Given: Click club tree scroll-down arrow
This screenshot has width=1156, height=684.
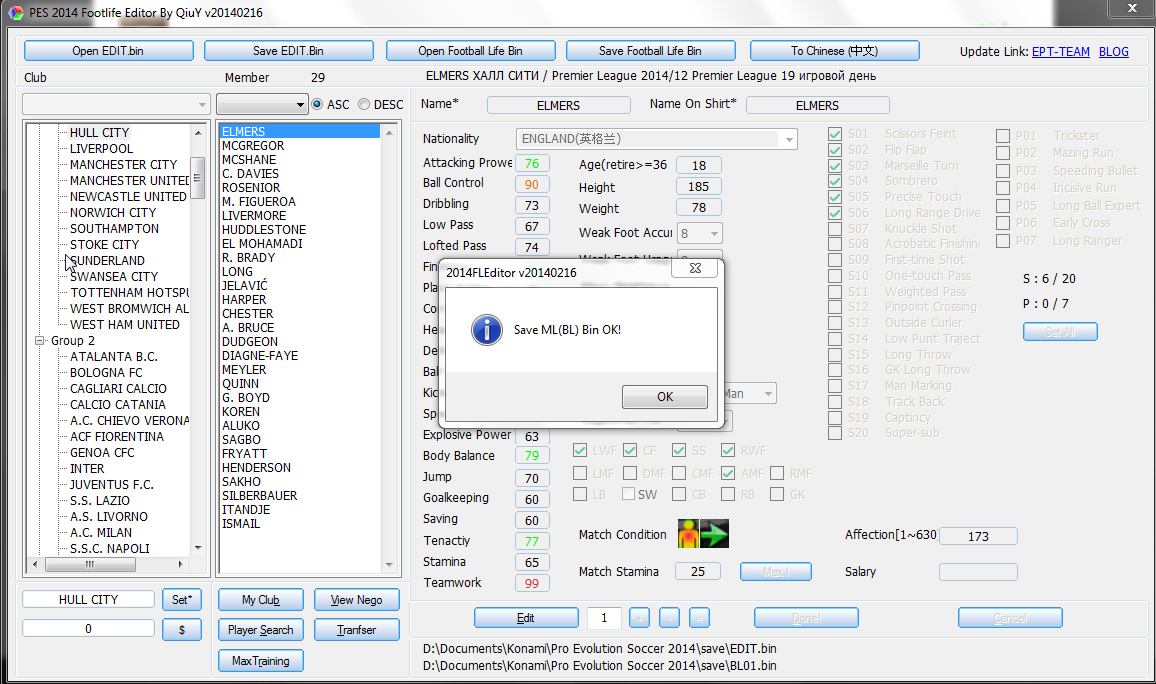Looking at the screenshot, I should pyautogui.click(x=198, y=548).
